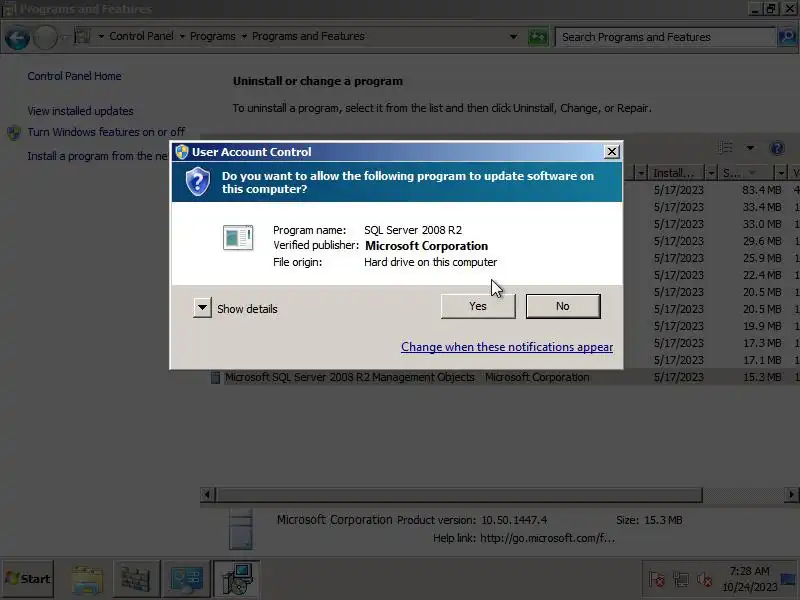This screenshot has width=800, height=600.
Task: Click the 83.4 MB size cell
Action: [762, 190]
